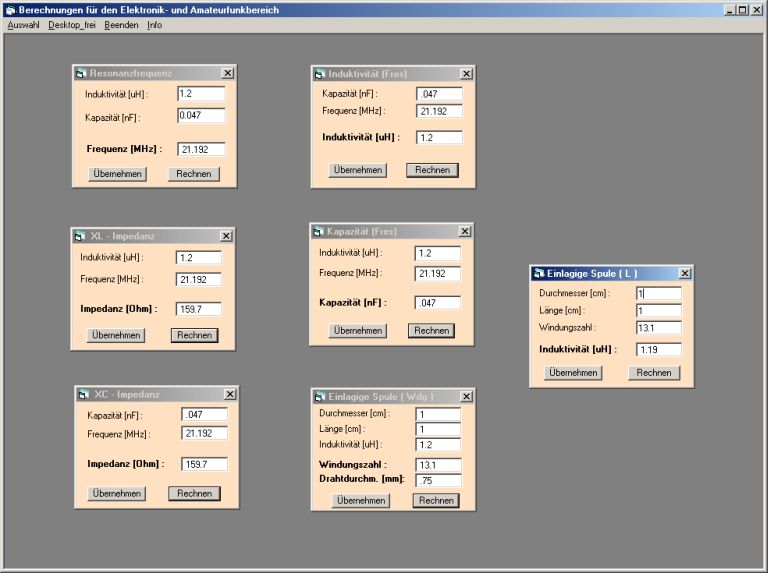This screenshot has height=573, width=768.
Task: Close the XC - Impedanz window
Action: click(230, 394)
